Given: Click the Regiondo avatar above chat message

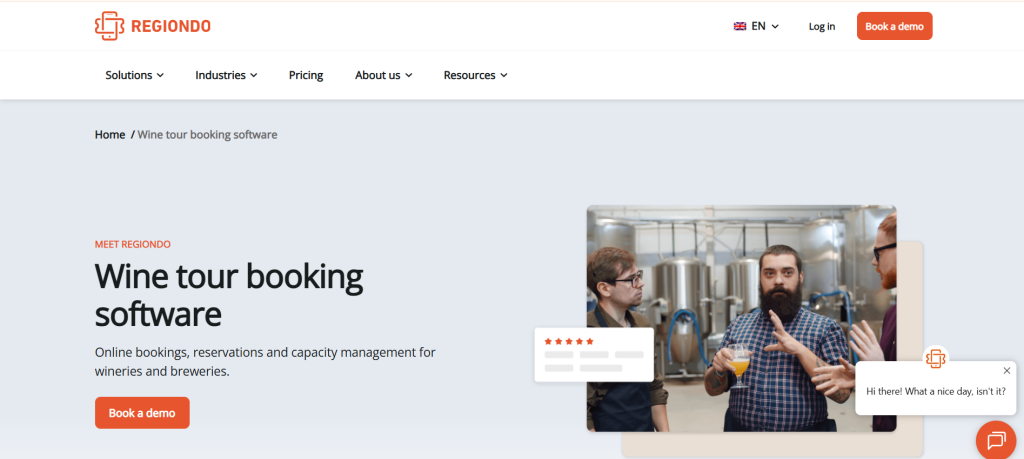Looking at the screenshot, I should click(x=936, y=358).
